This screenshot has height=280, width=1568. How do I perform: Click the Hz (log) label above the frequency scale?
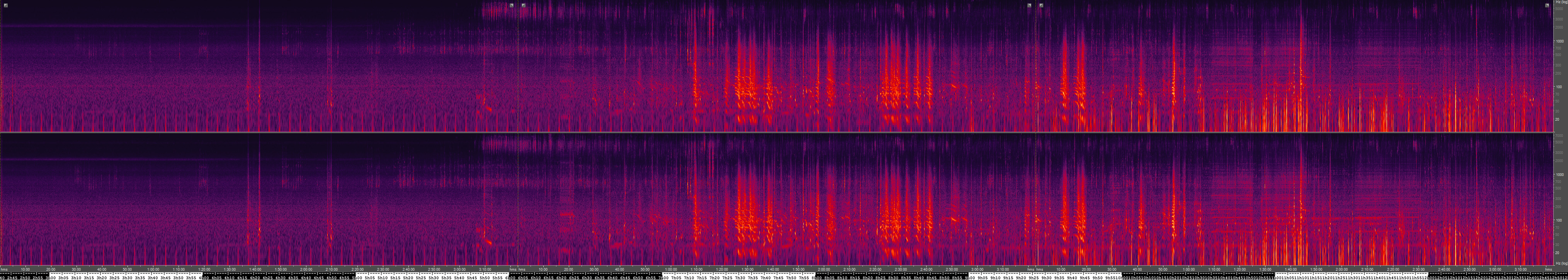click(1560, 2)
